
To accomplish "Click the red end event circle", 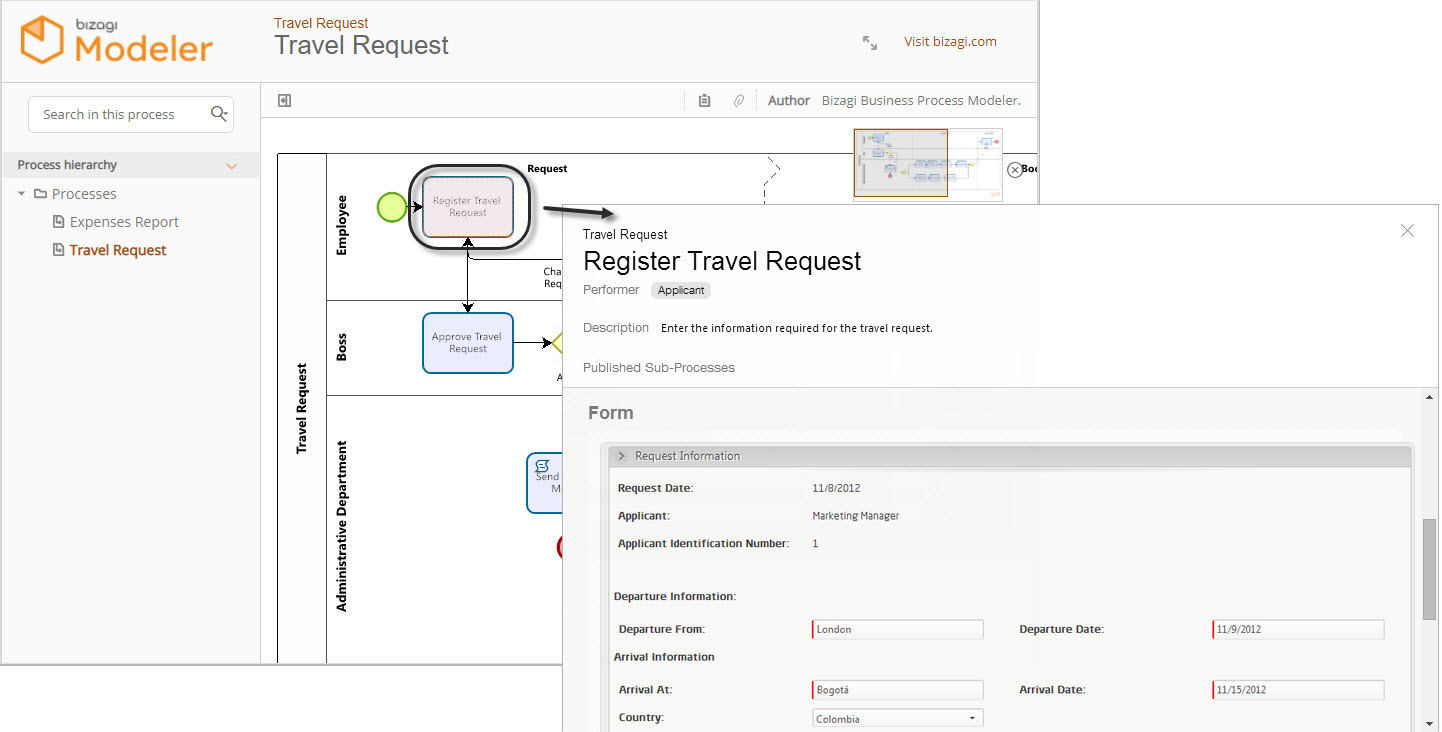I will [x=561, y=546].
